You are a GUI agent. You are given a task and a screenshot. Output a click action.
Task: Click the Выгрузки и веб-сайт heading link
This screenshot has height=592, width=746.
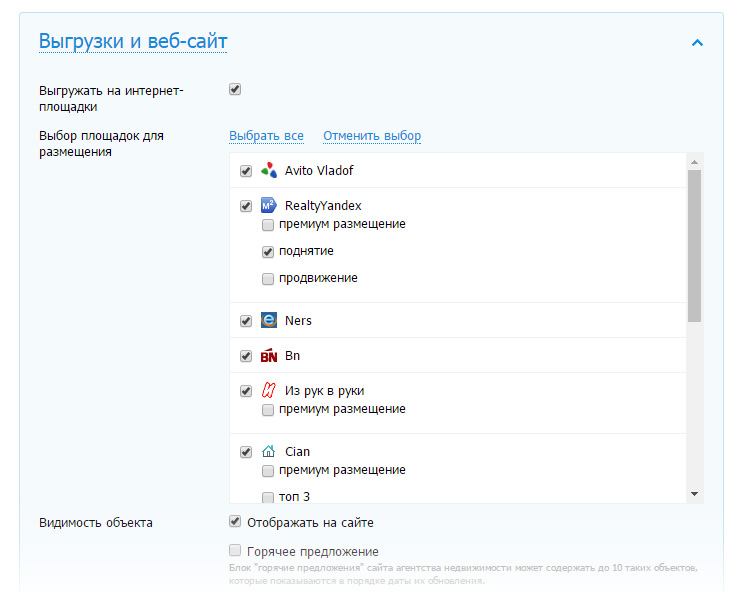[x=133, y=41]
